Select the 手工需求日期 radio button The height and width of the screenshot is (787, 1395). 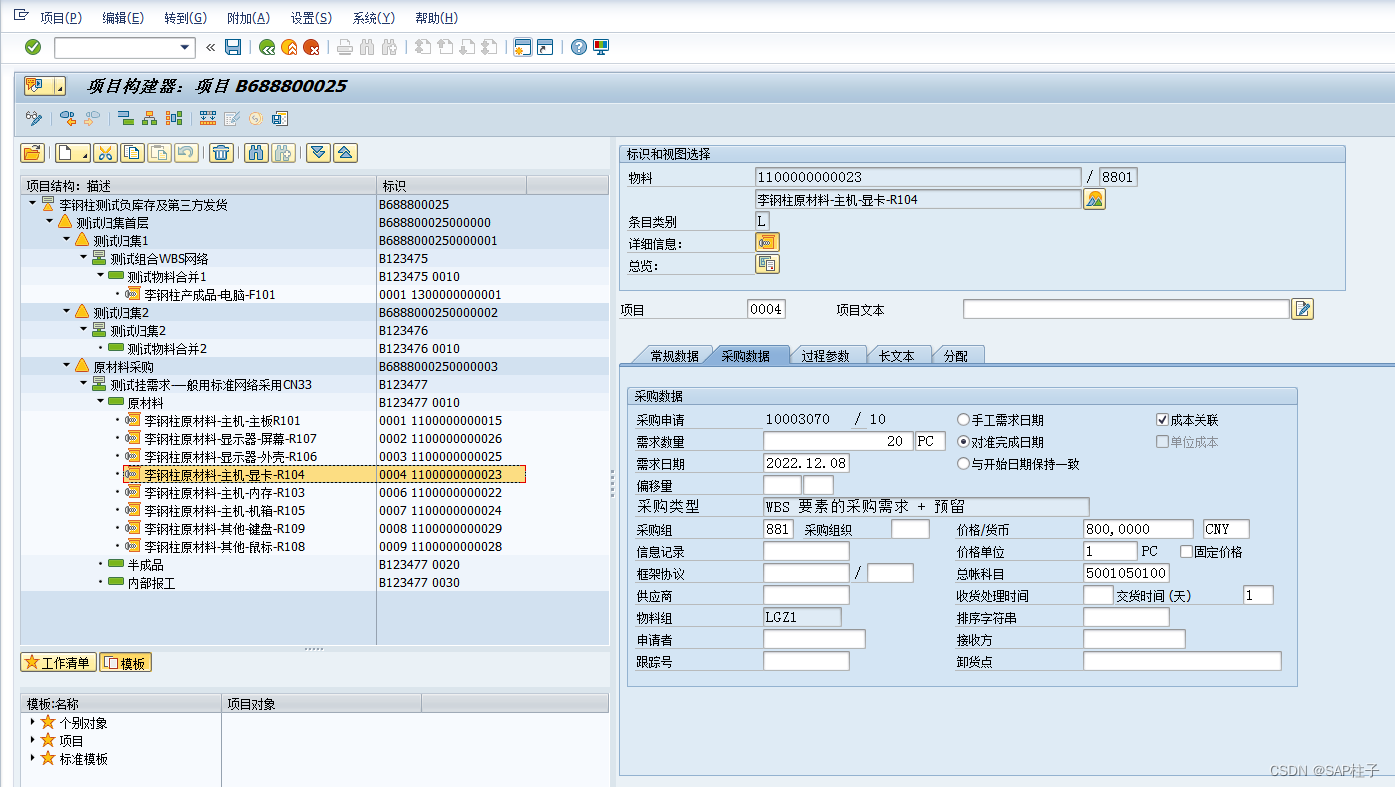click(x=964, y=420)
